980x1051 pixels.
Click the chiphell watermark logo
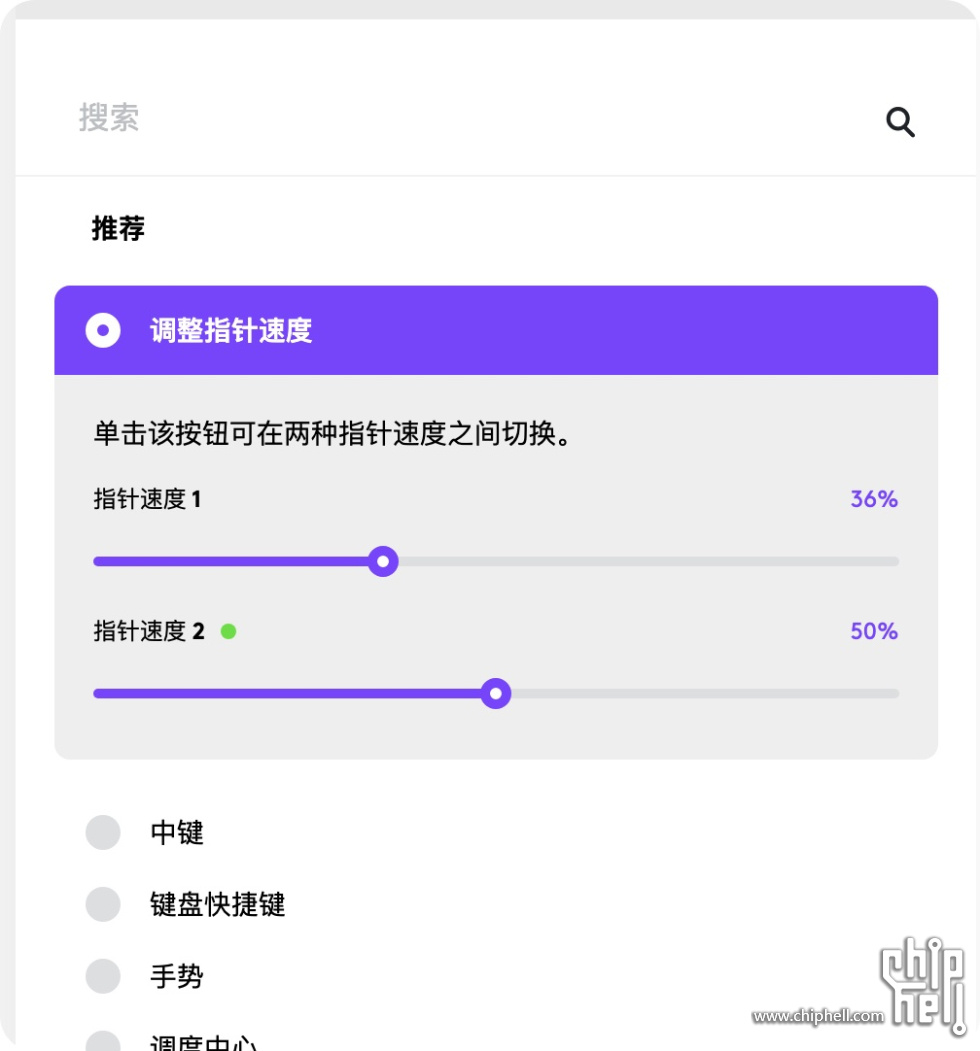point(924,984)
